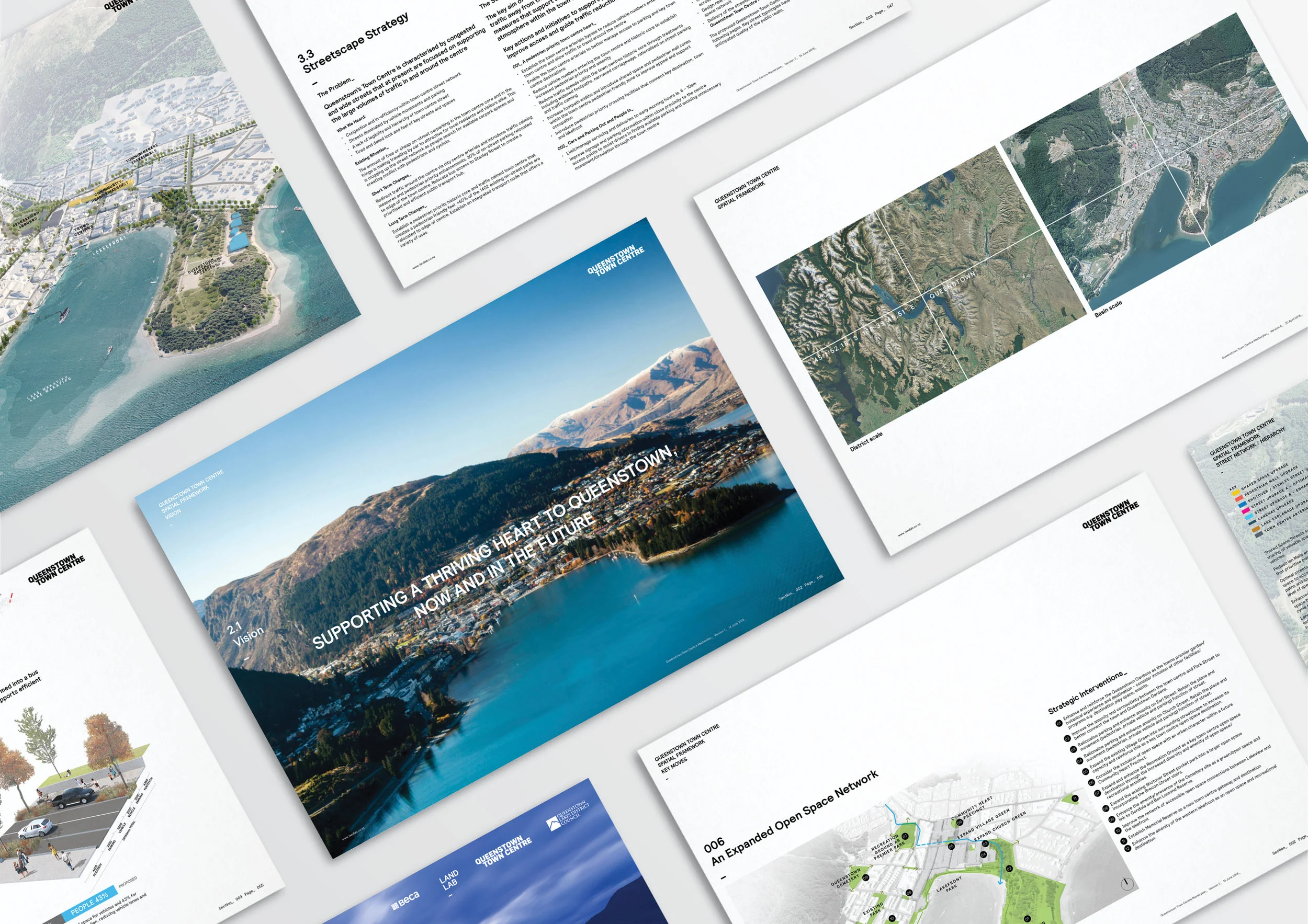Click 'KEY MOVES' page header line

674,765
